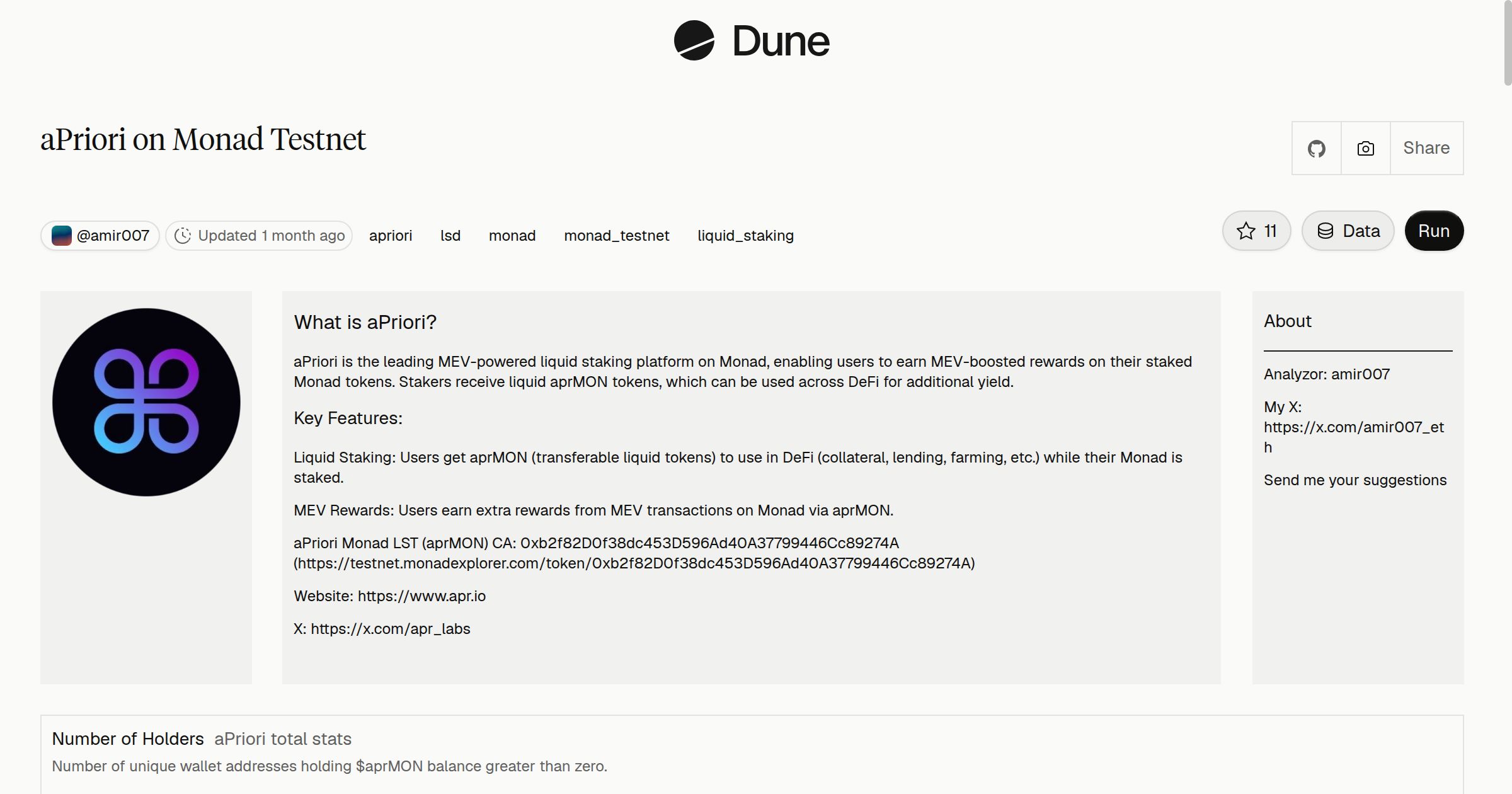The height and width of the screenshot is (794, 1512).
Task: Open the x.com/apr_labs link
Action: pos(391,629)
